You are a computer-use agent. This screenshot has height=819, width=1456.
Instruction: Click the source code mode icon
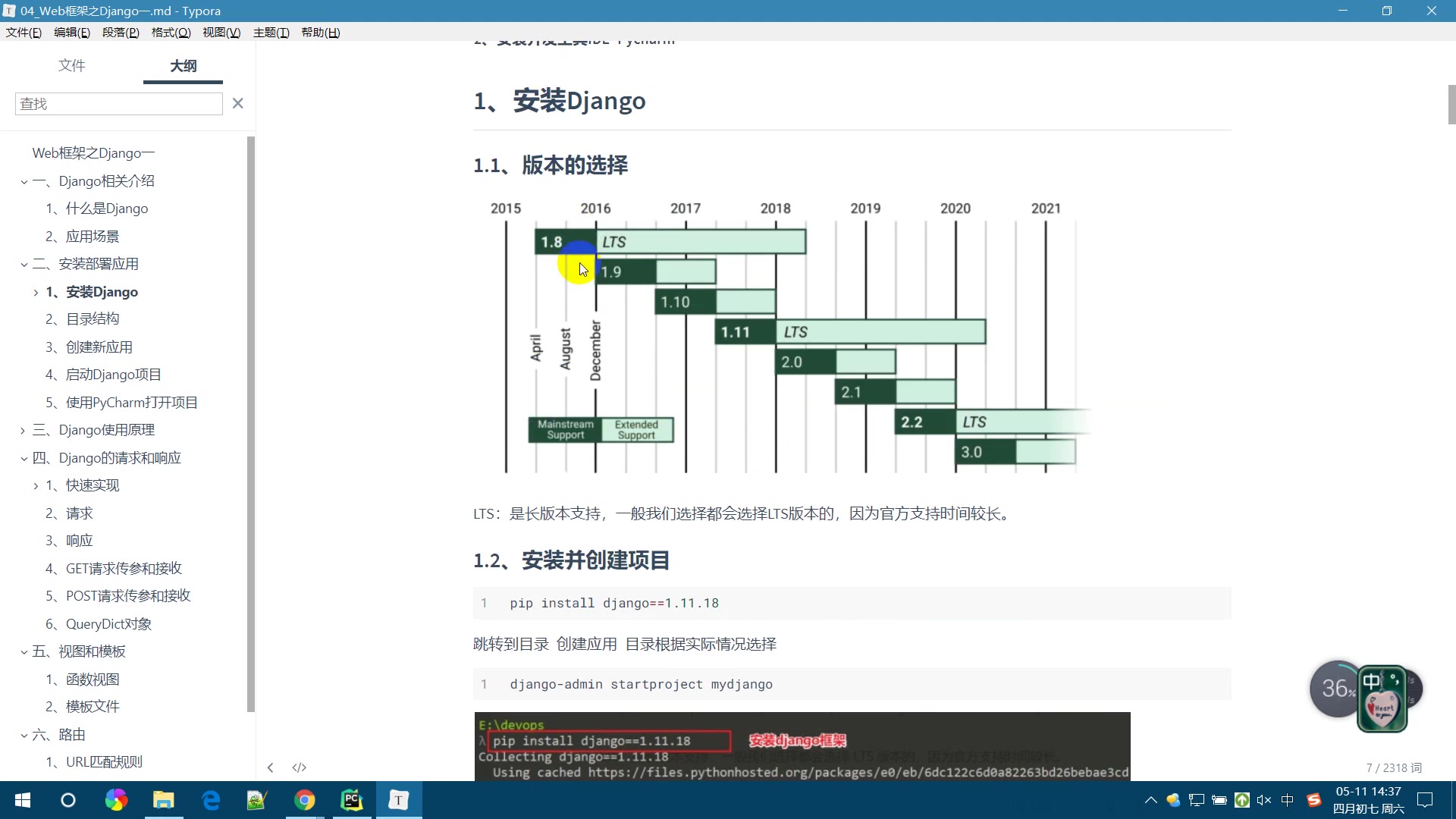300,767
